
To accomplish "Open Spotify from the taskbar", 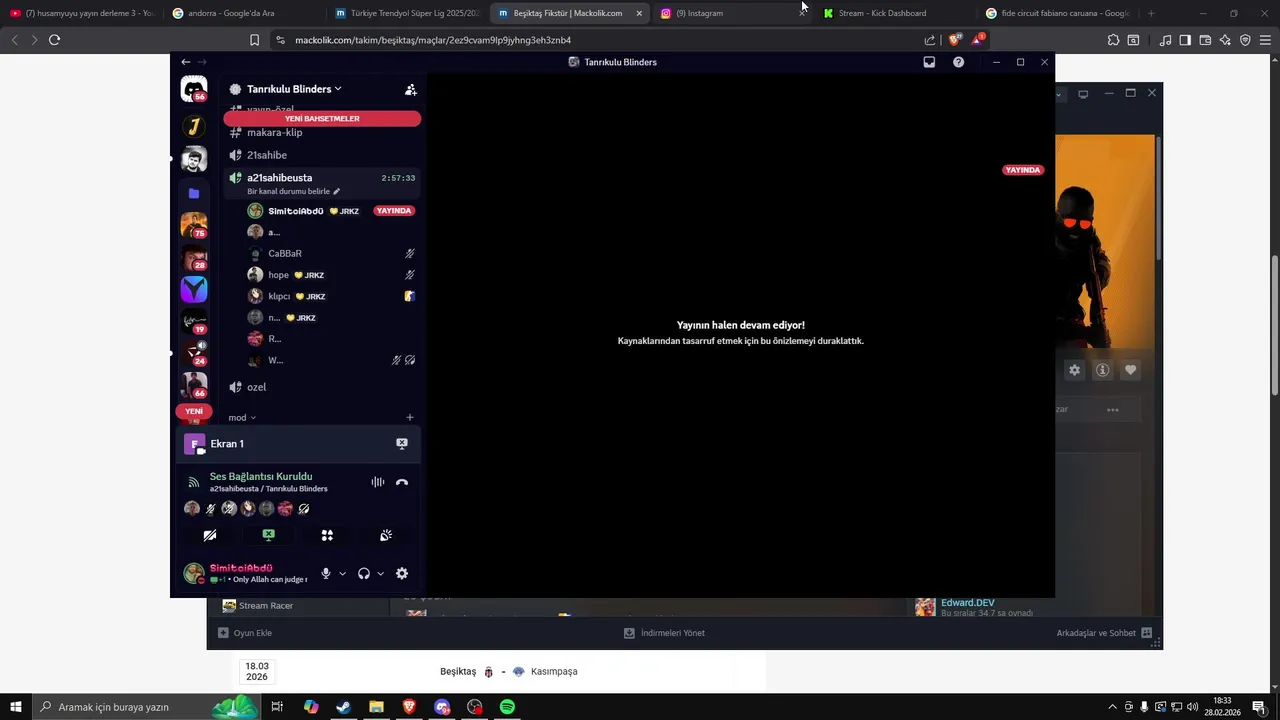I will click(x=507, y=707).
